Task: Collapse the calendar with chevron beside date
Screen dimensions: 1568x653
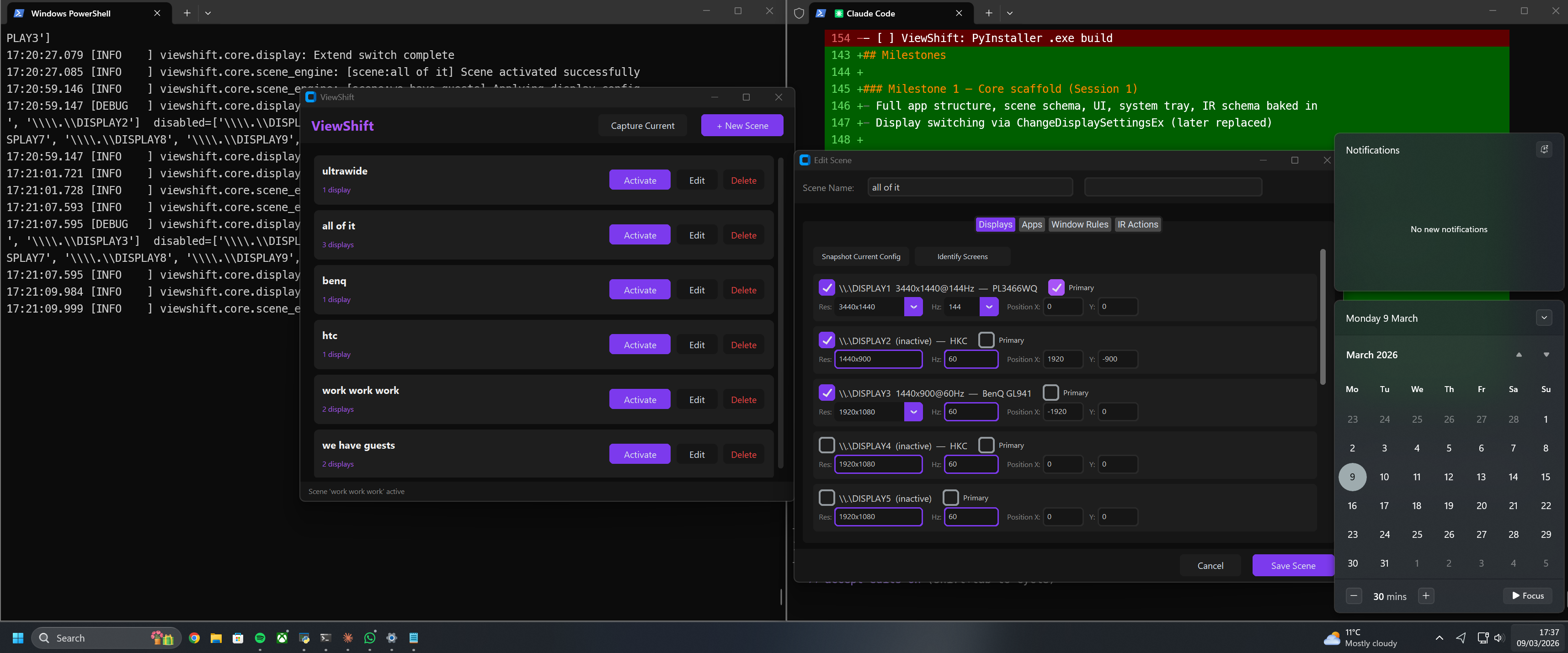Action: pos(1544,318)
